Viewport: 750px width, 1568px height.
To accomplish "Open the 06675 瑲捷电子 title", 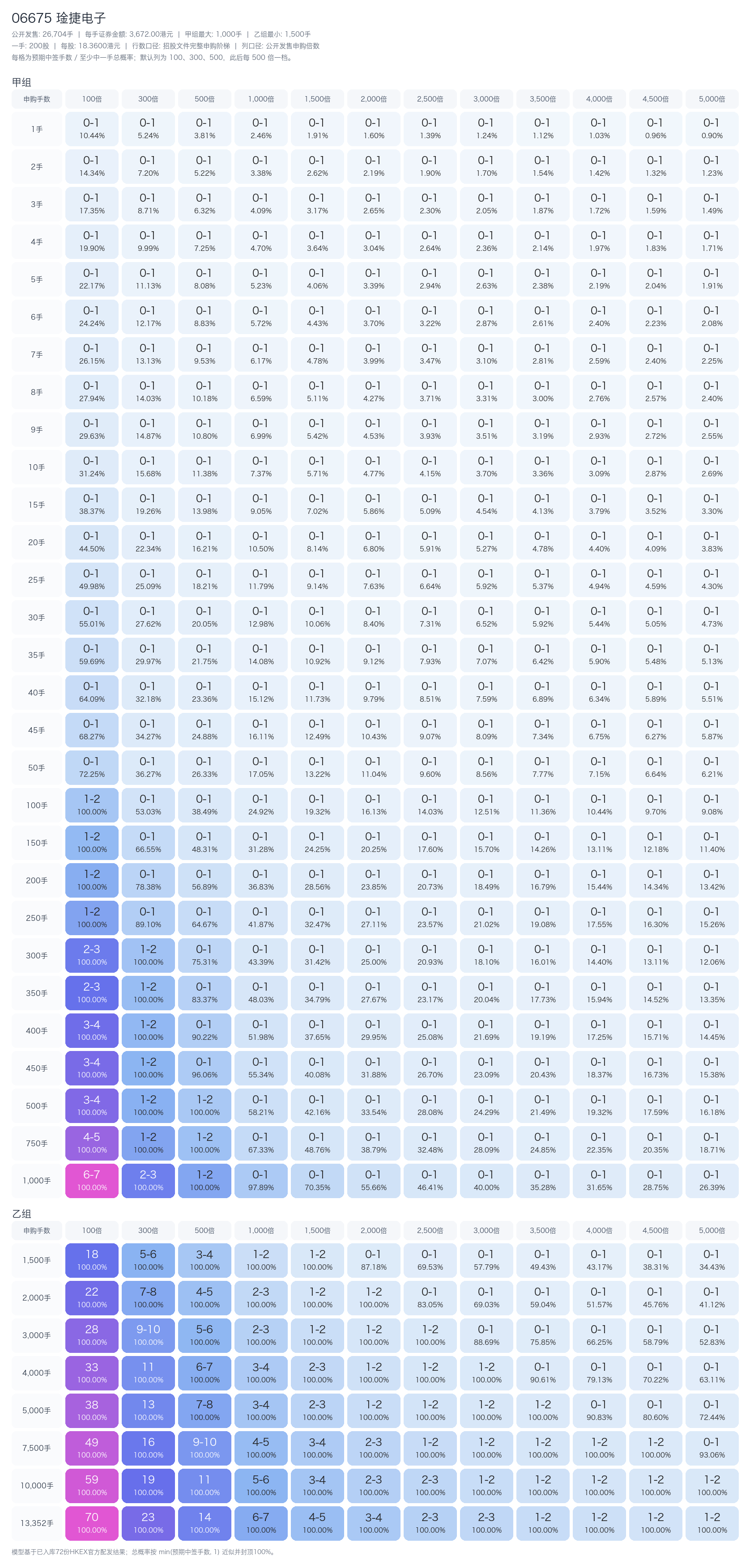I will [x=59, y=17].
